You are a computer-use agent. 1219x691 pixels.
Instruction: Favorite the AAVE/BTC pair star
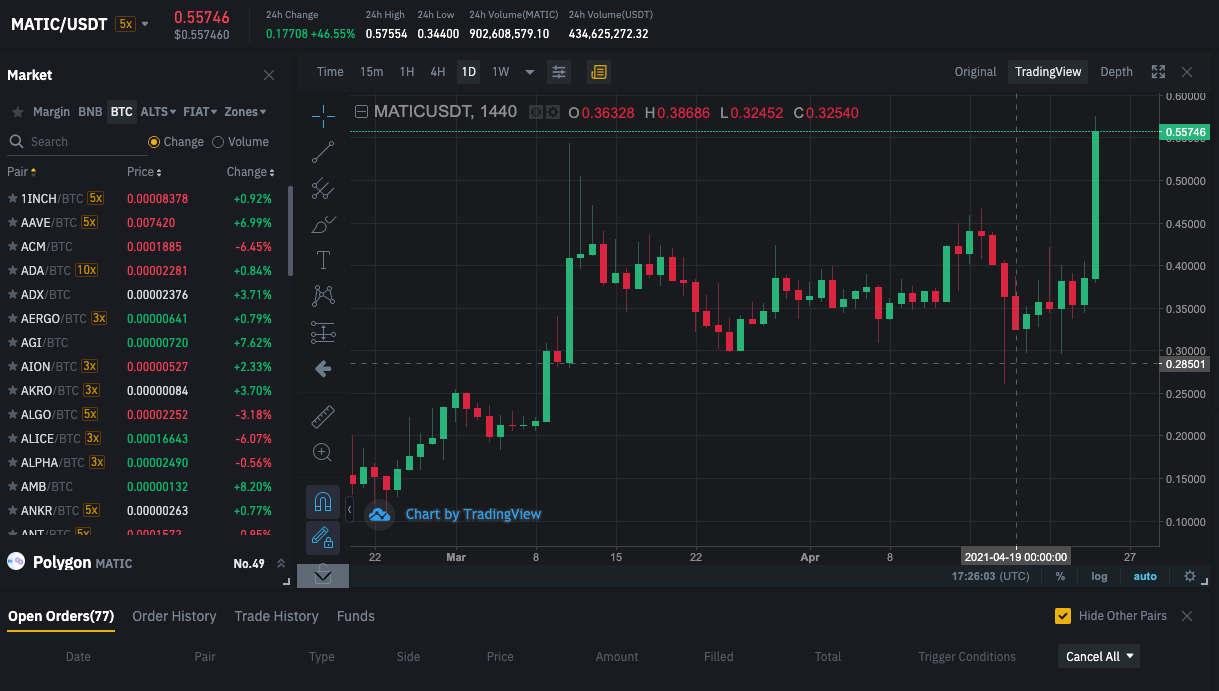(x=12, y=222)
